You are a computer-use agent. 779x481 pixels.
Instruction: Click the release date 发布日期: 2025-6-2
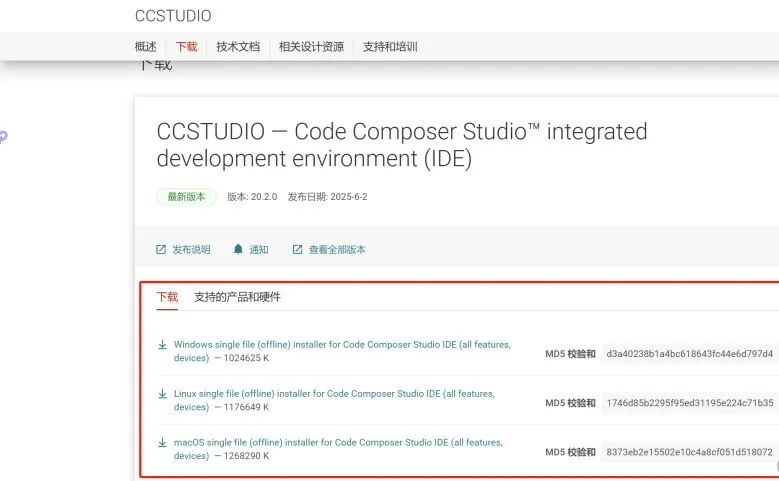coord(327,197)
